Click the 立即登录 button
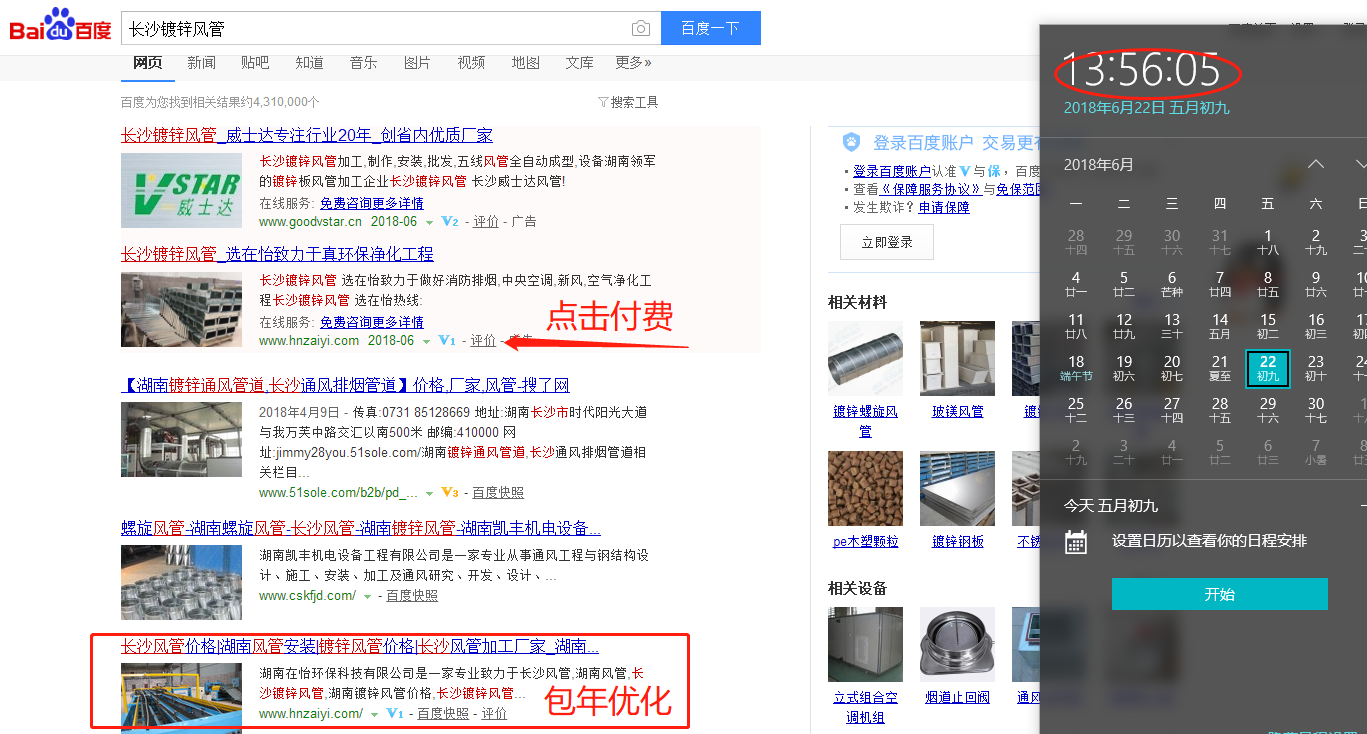 [x=887, y=242]
